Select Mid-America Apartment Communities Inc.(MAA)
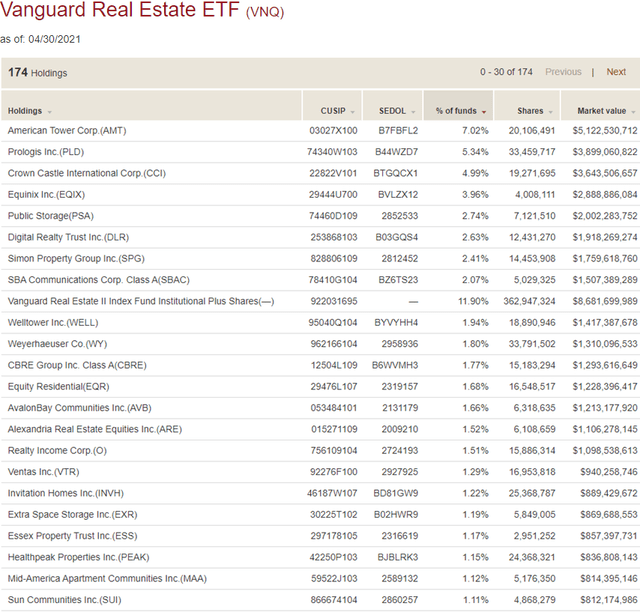 [x=107, y=579]
